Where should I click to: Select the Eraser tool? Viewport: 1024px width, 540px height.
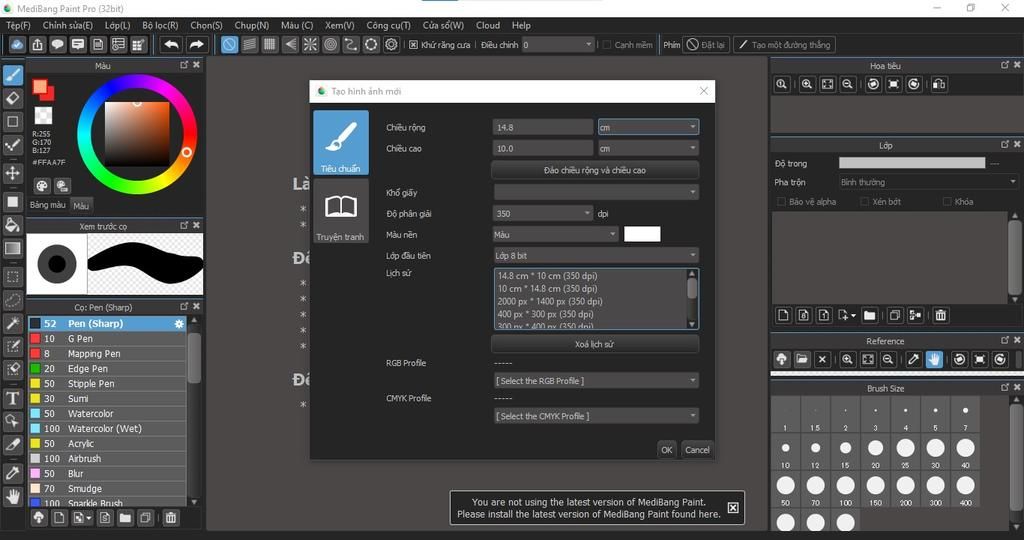[x=12, y=99]
